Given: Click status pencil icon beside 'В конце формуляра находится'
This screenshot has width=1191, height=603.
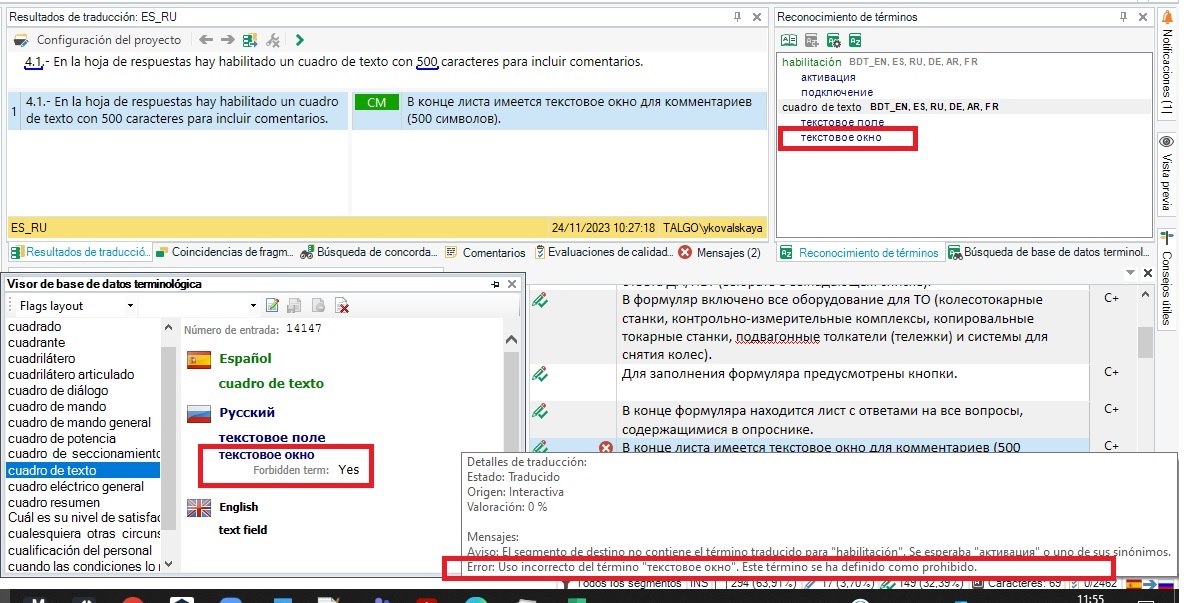Looking at the screenshot, I should 540,411.
